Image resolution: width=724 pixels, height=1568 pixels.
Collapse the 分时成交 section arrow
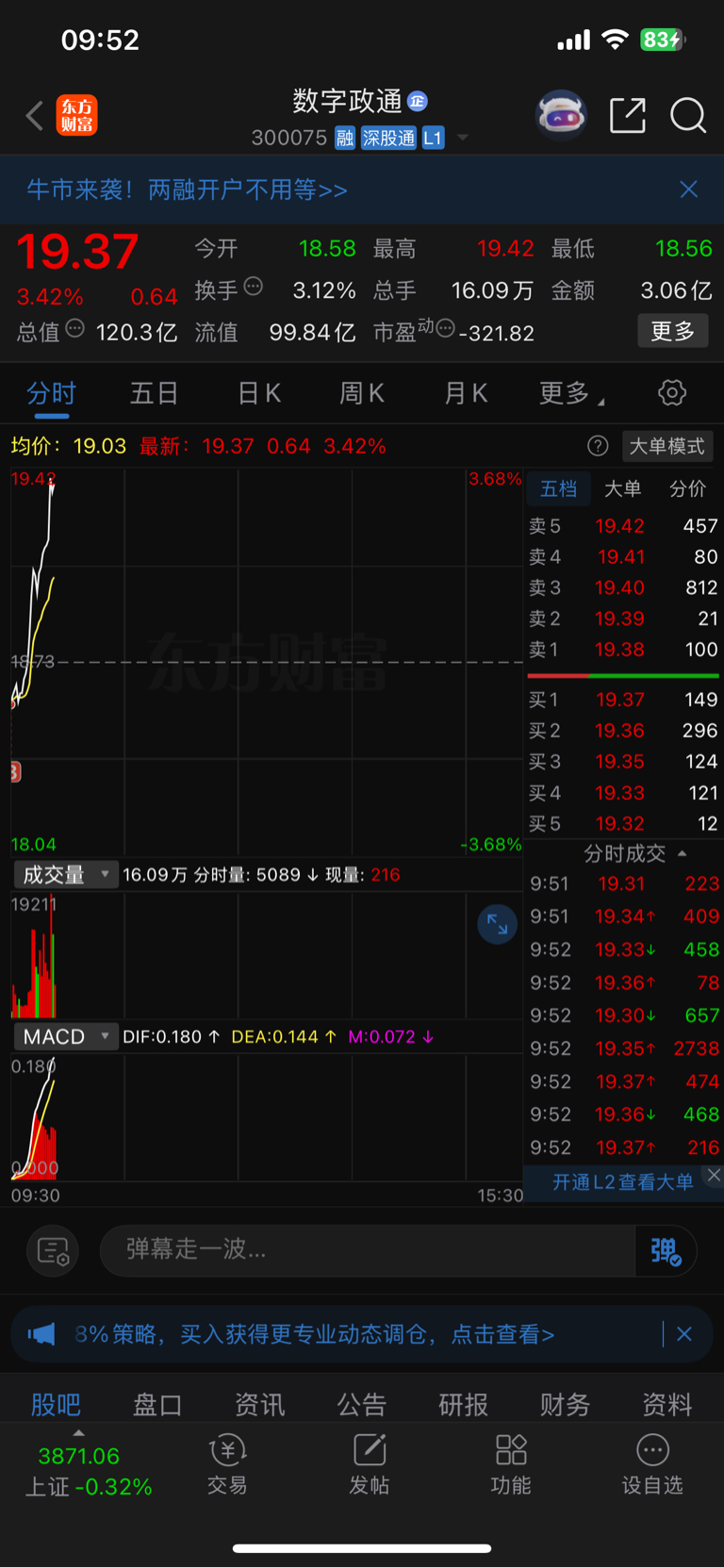click(x=683, y=853)
